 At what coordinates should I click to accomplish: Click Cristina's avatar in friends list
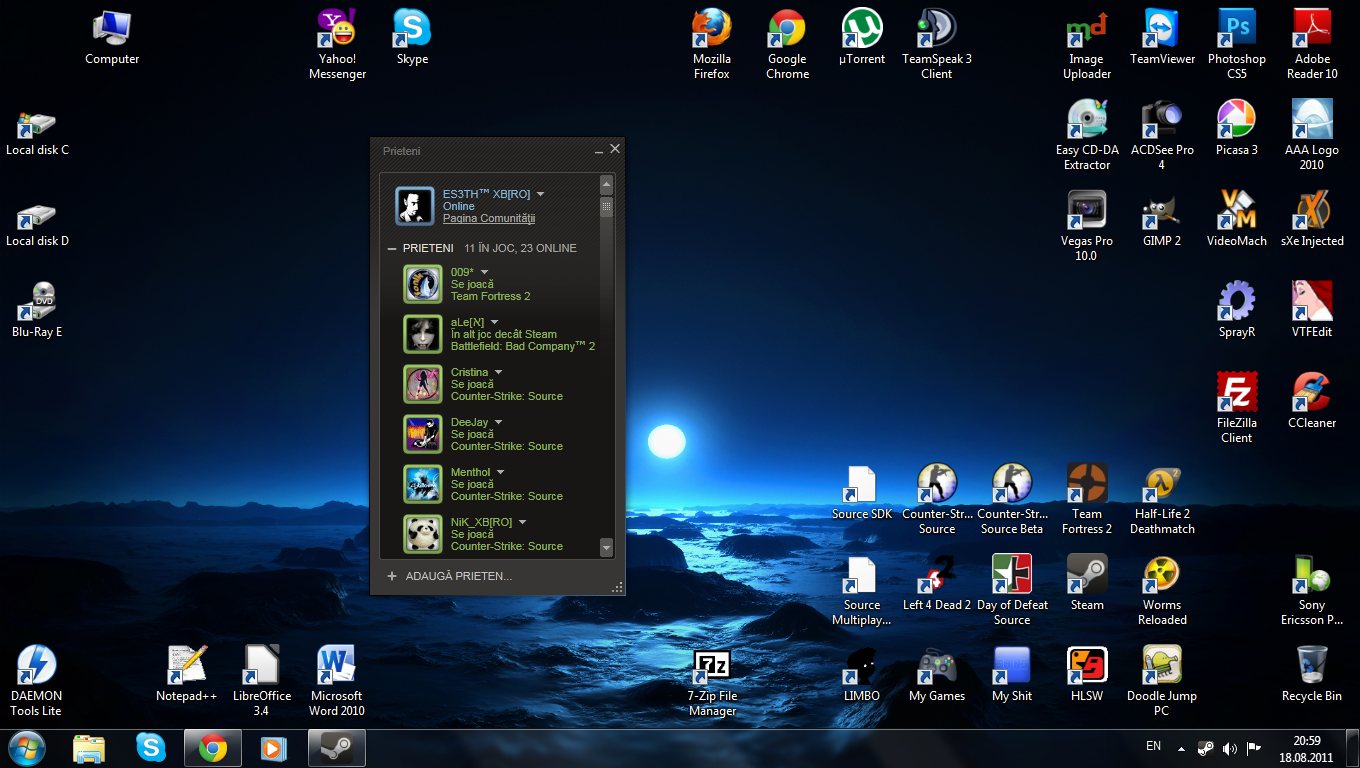(x=422, y=384)
